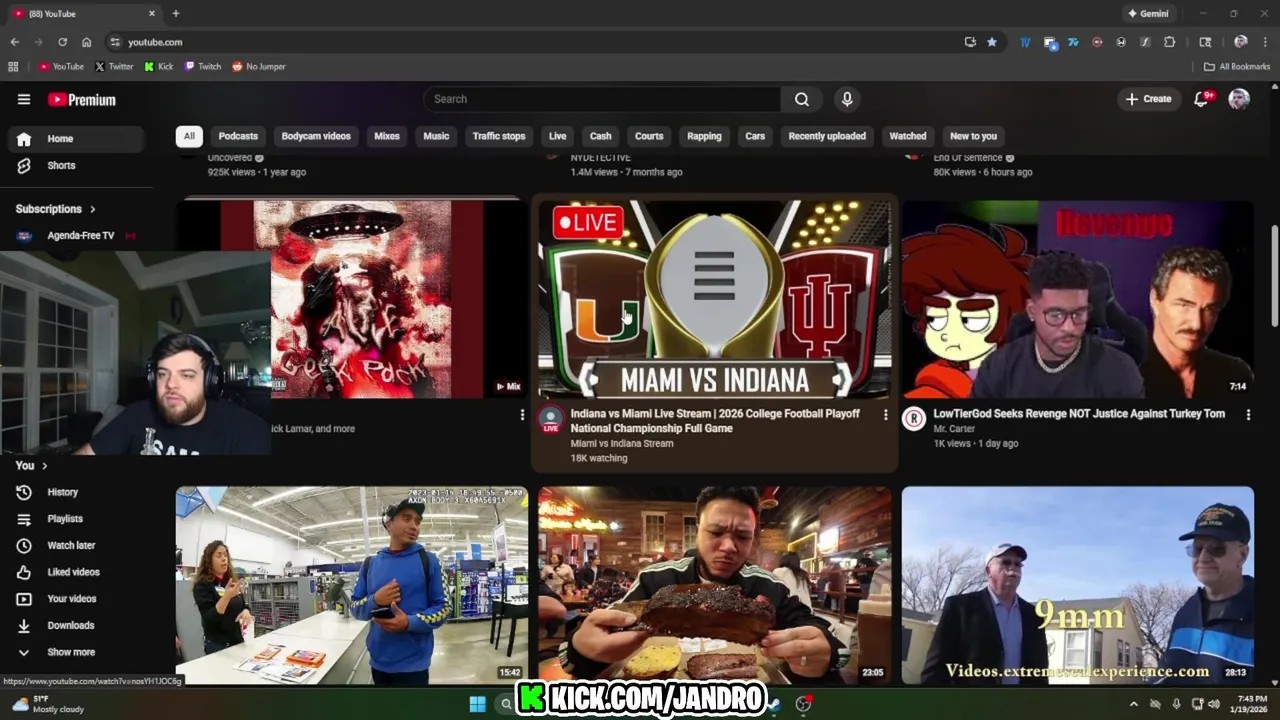
Task: Open Downloads in the sidebar
Action: click(x=70, y=625)
